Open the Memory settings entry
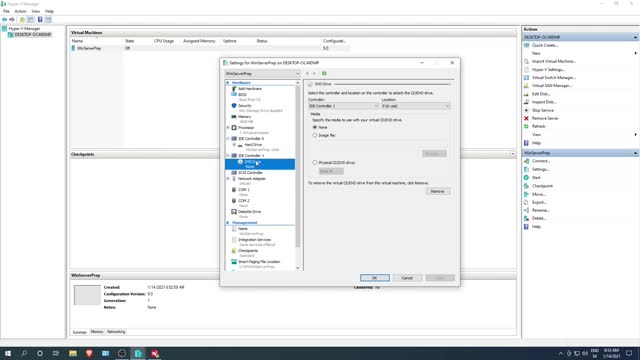The image size is (640, 360). 244,117
